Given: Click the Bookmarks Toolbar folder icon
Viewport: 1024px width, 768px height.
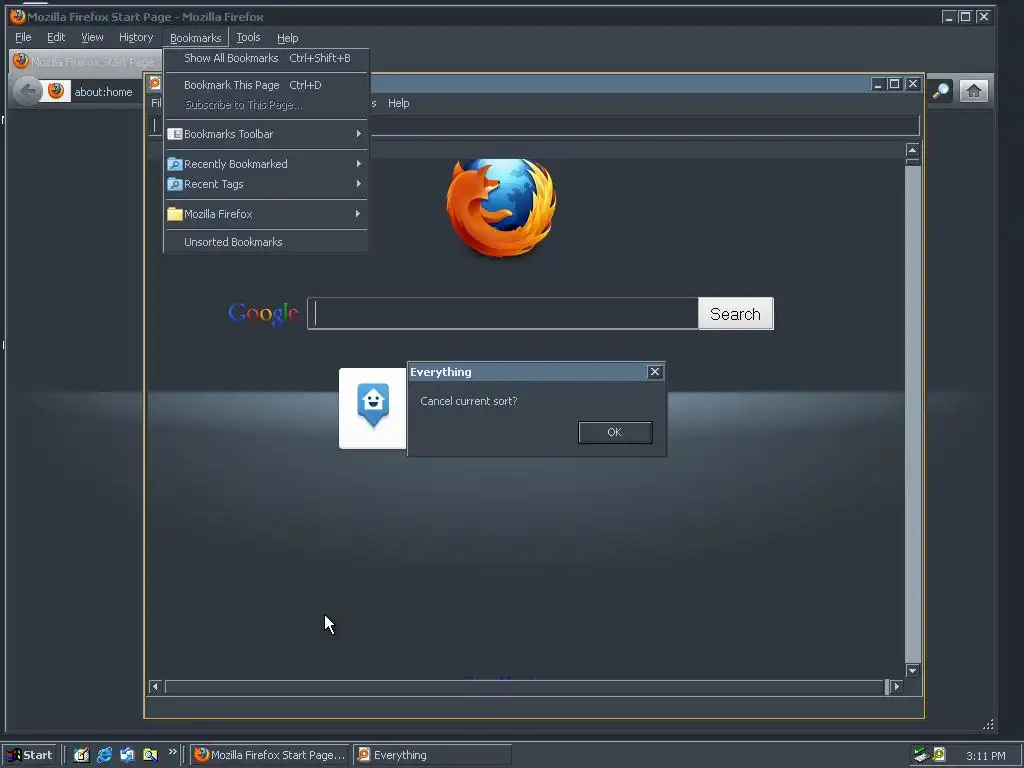Looking at the screenshot, I should [174, 134].
